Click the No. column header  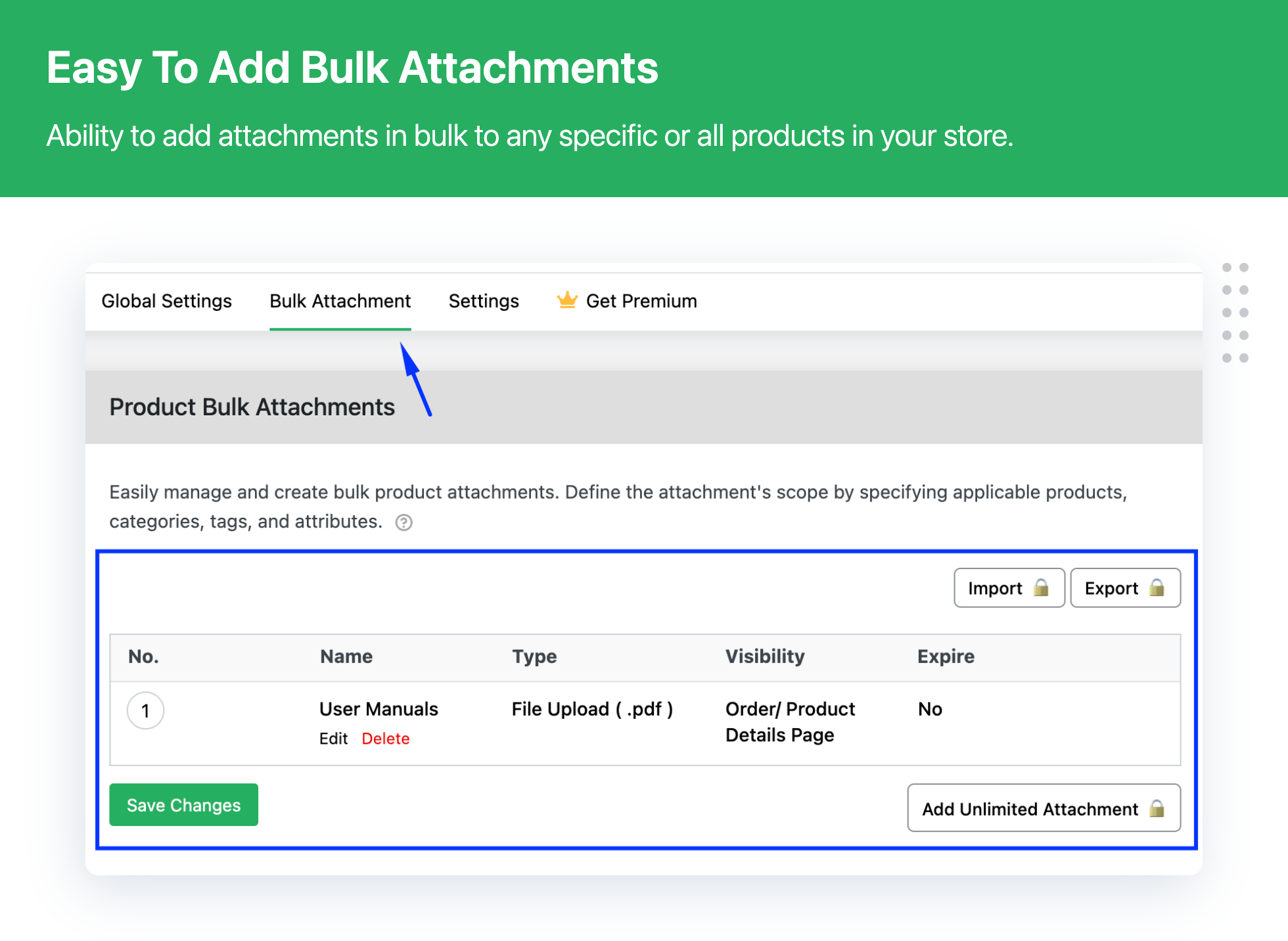point(143,656)
